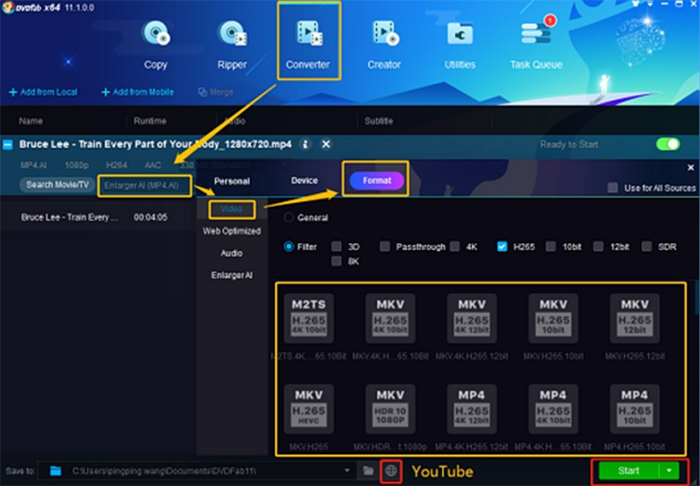This screenshot has width=700, height=486.
Task: Click Add from Mobile
Action: click(138, 92)
